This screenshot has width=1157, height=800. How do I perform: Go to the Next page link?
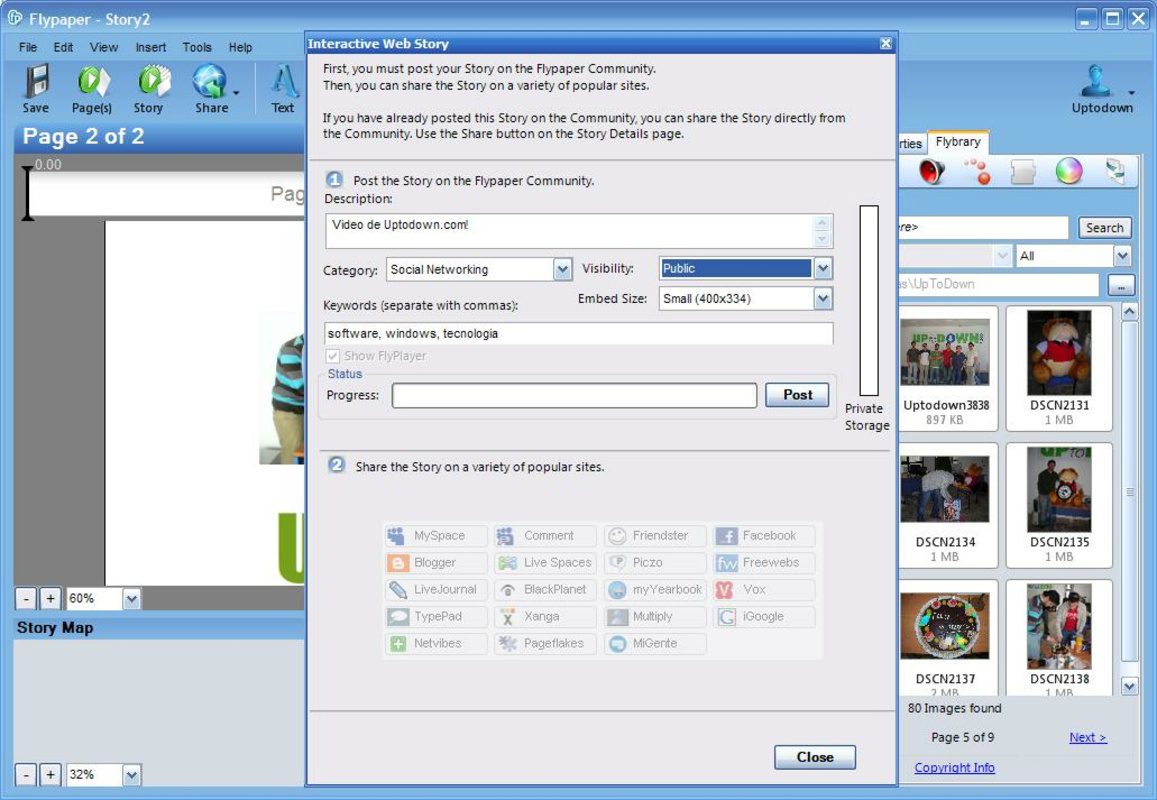[x=1088, y=737]
